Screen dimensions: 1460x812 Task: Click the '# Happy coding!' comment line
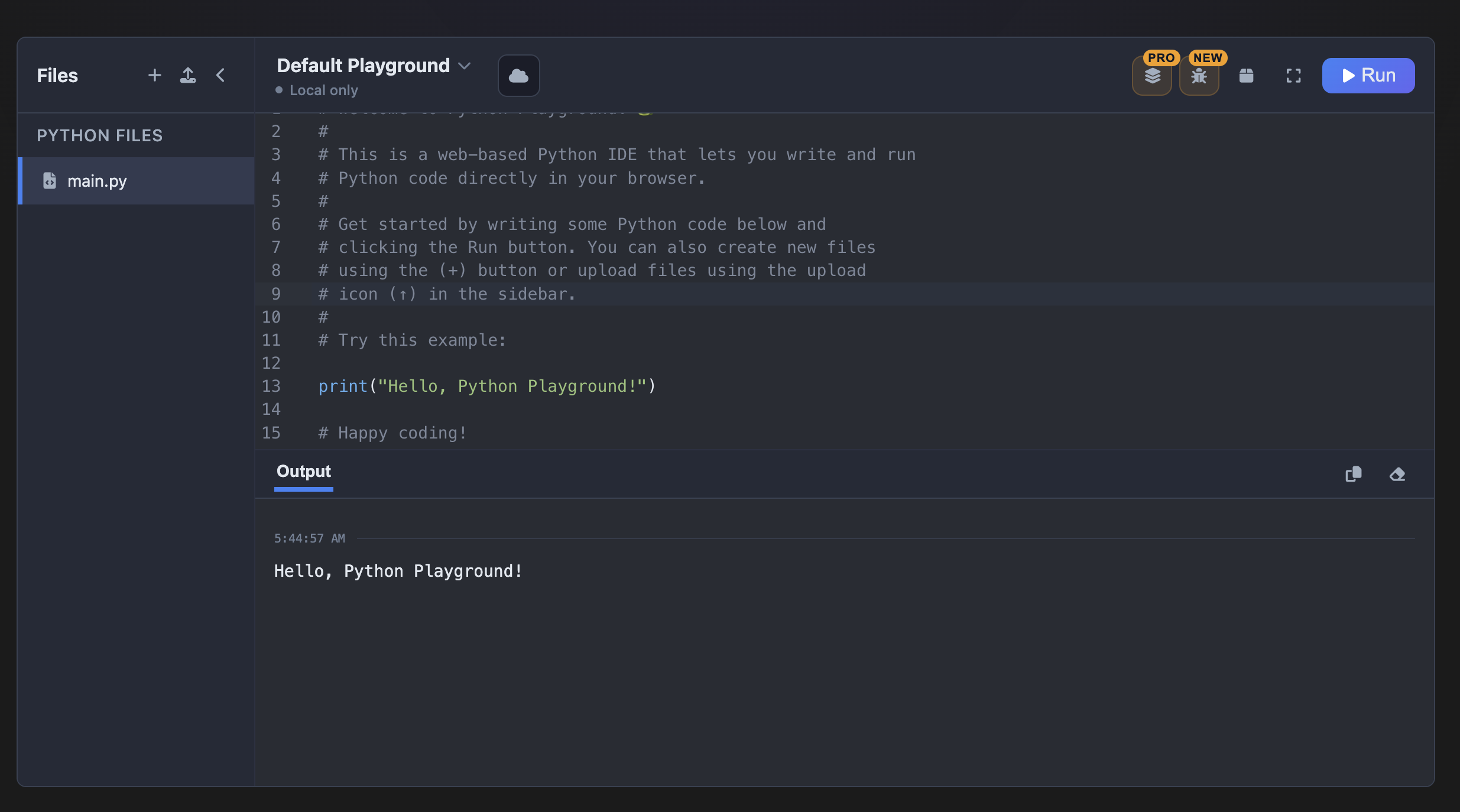[392, 433]
